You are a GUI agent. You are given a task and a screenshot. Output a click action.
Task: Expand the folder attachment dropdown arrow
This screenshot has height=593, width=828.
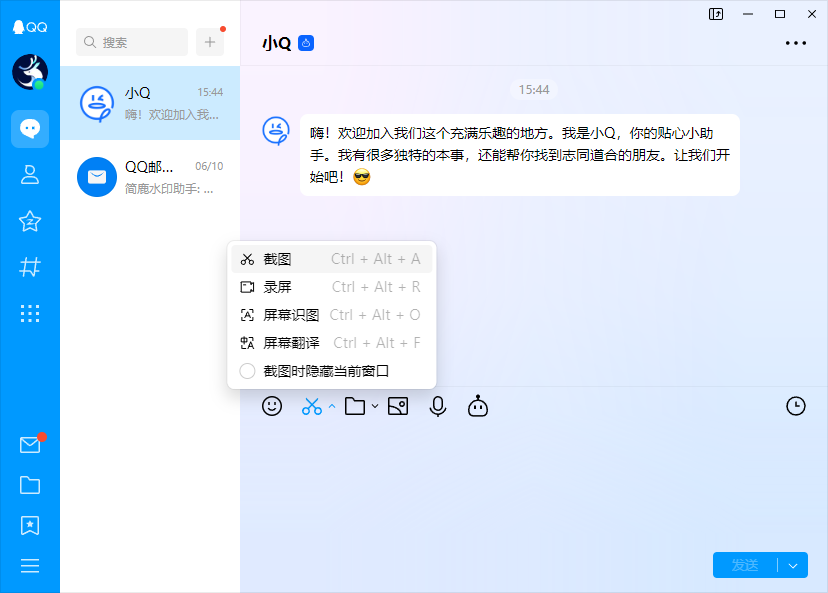(x=375, y=406)
